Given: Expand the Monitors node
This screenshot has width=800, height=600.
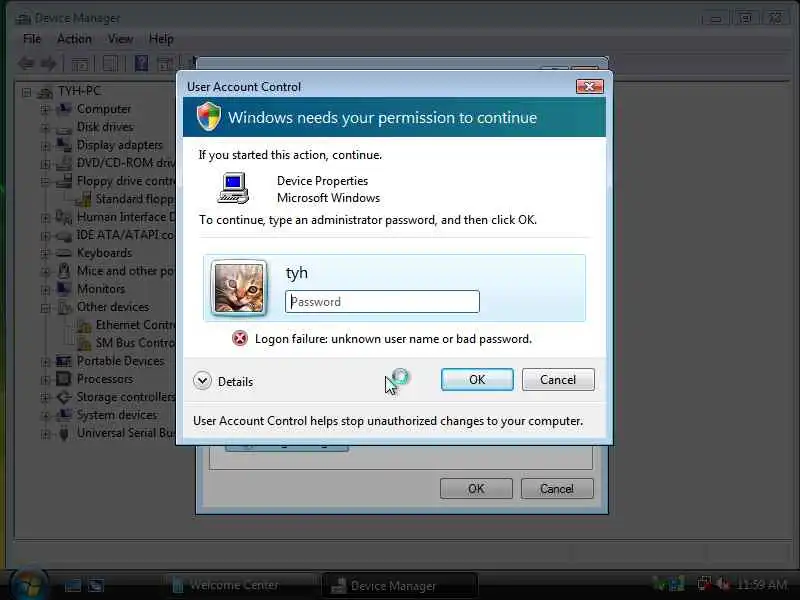Looking at the screenshot, I should click(45, 290).
